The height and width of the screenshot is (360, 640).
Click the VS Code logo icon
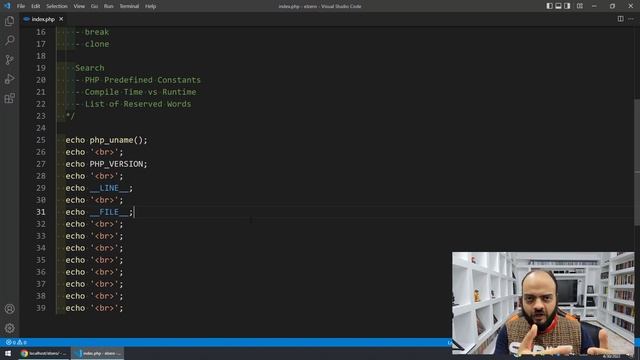point(7,6)
